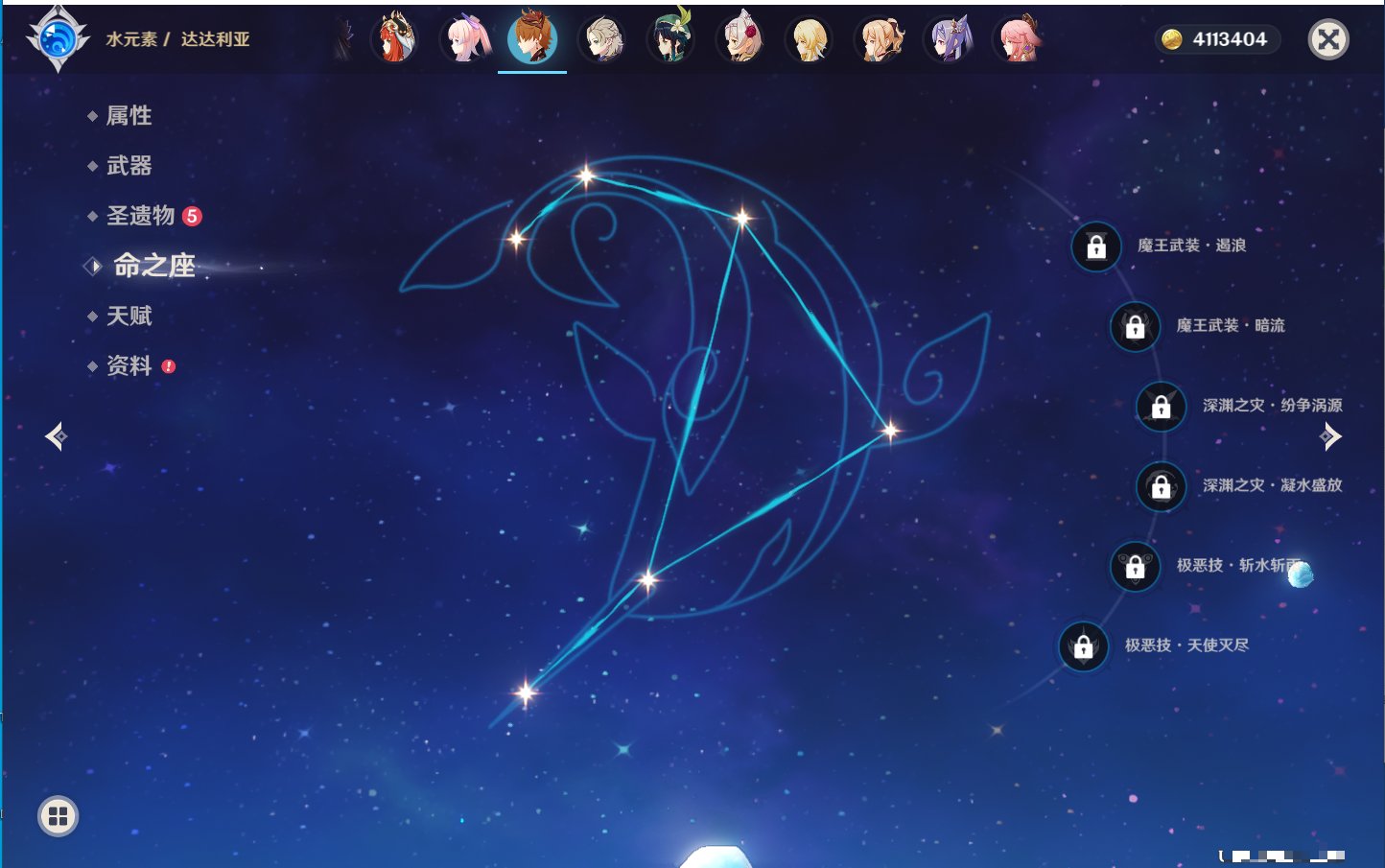The image size is (1385, 868).
Task: Click the lock icon for 深渊之灾·凝水盛放
Action: (x=1162, y=487)
